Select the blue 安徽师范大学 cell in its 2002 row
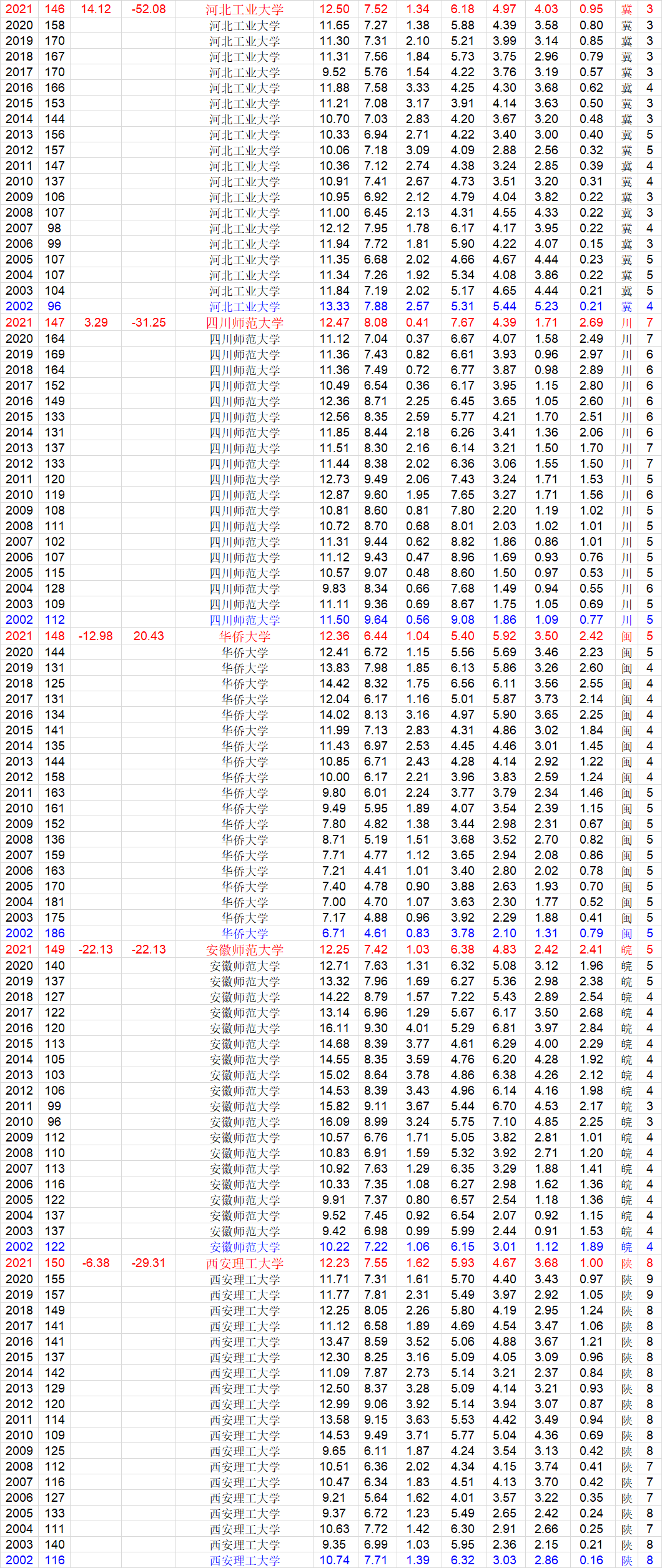The image size is (662, 1568). [x=244, y=1247]
